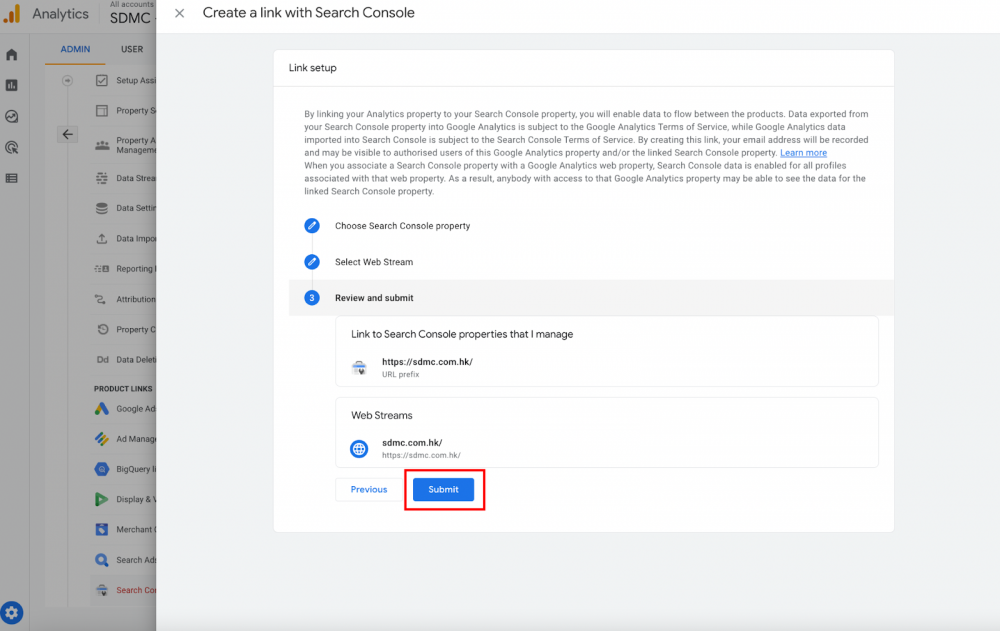The height and width of the screenshot is (631, 1000).
Task: Open the Data Settings database icon
Action: coord(101,208)
